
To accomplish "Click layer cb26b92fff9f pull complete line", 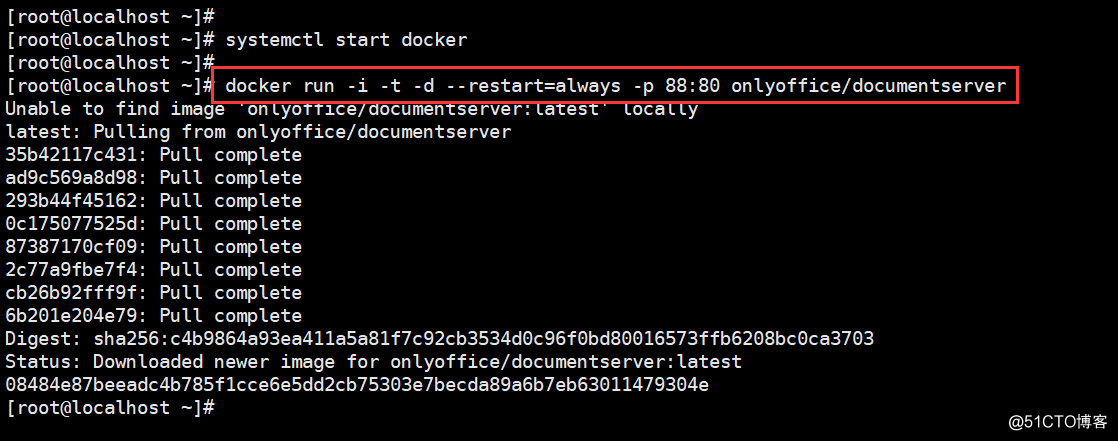I will 153,293.
